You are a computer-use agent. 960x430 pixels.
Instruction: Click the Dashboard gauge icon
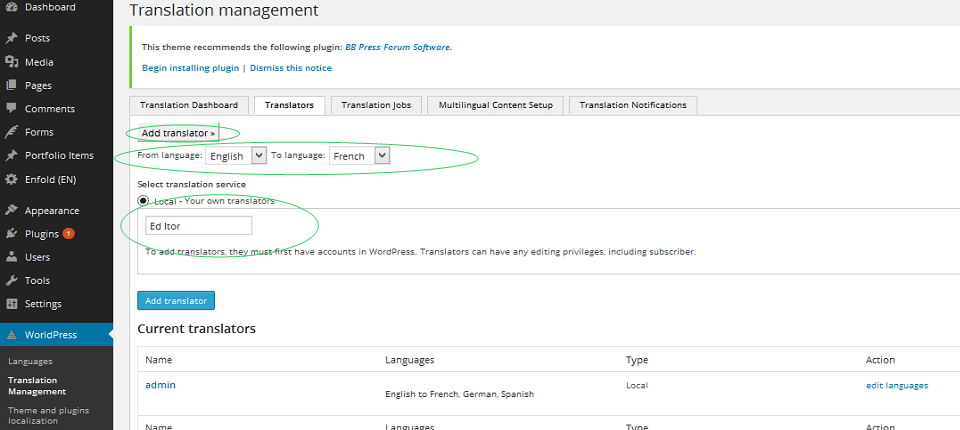coord(11,7)
